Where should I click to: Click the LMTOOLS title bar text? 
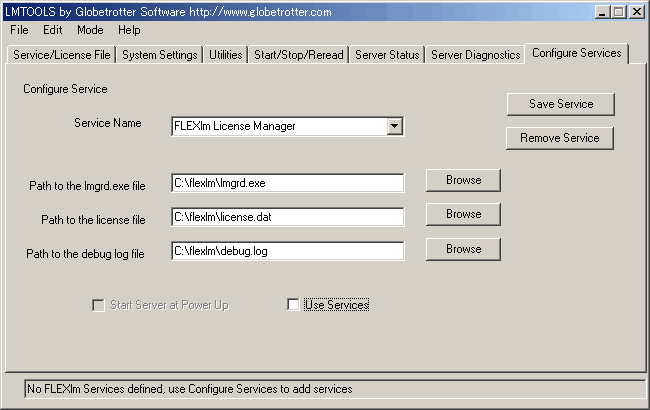point(168,12)
